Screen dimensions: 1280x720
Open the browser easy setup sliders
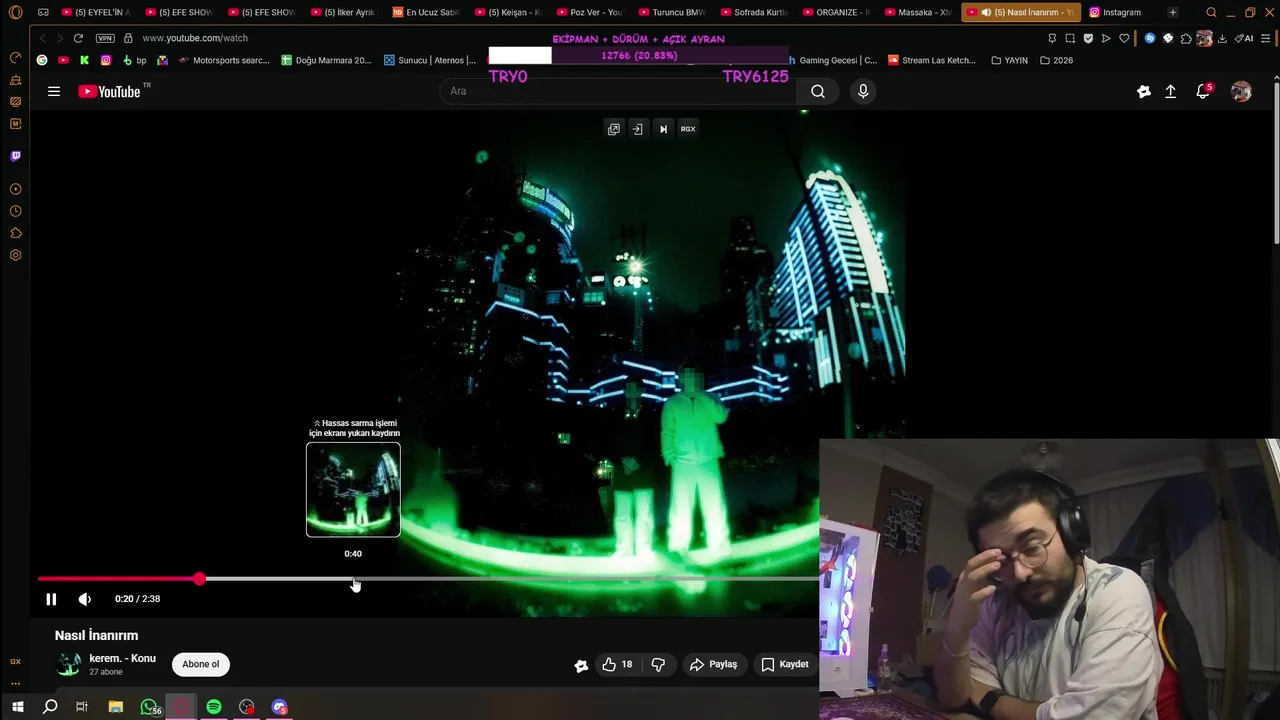pyautogui.click(x=1267, y=38)
